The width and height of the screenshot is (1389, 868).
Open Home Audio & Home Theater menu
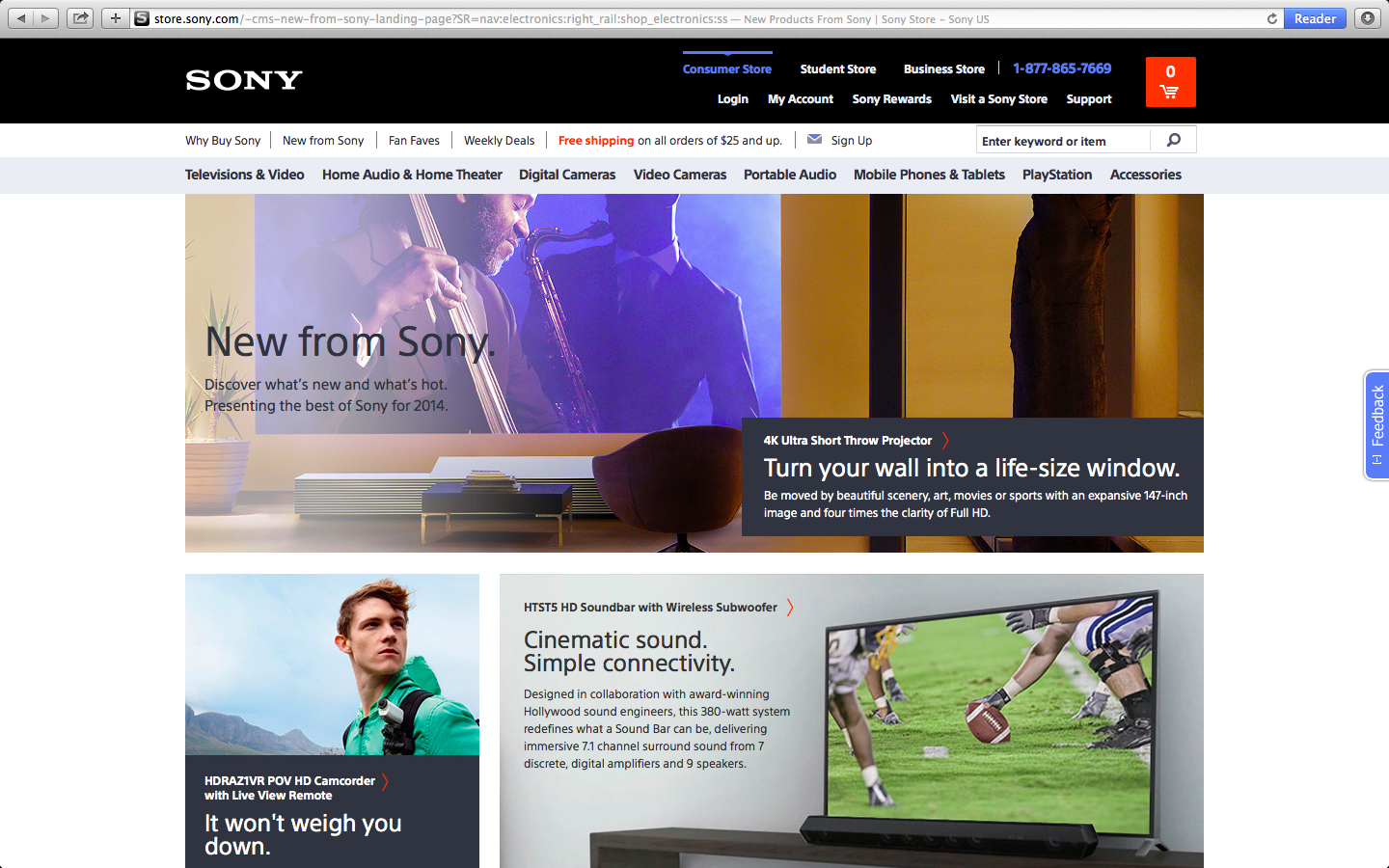(412, 175)
